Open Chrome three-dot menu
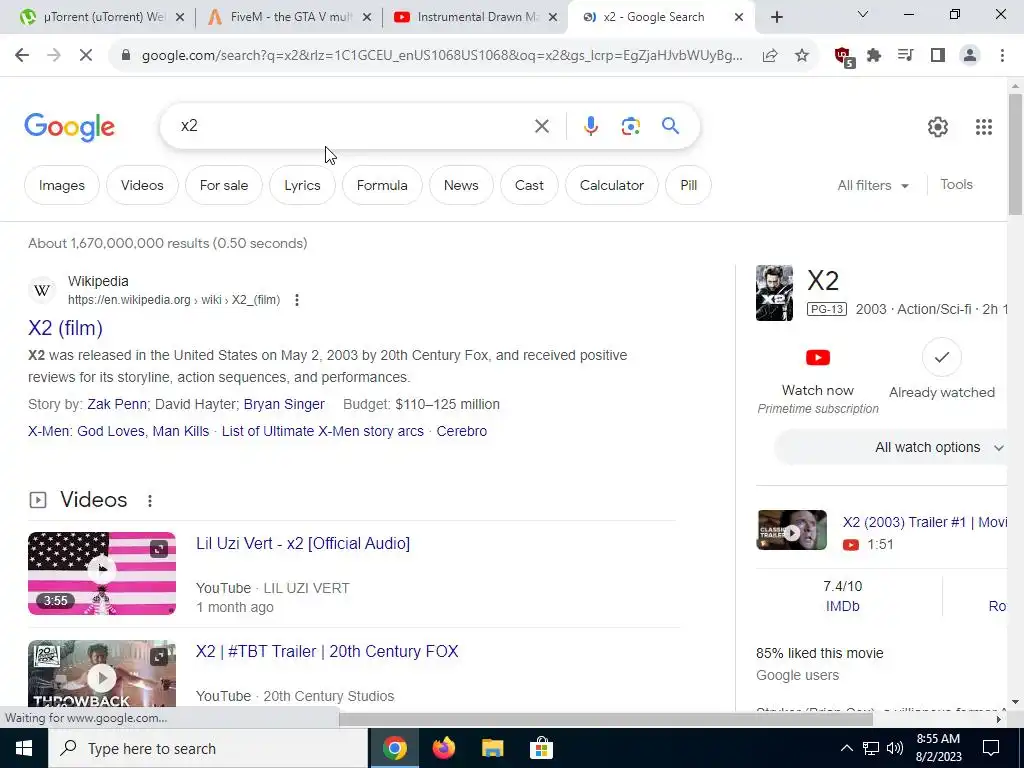Image resolution: width=1024 pixels, height=768 pixels. [1002, 56]
